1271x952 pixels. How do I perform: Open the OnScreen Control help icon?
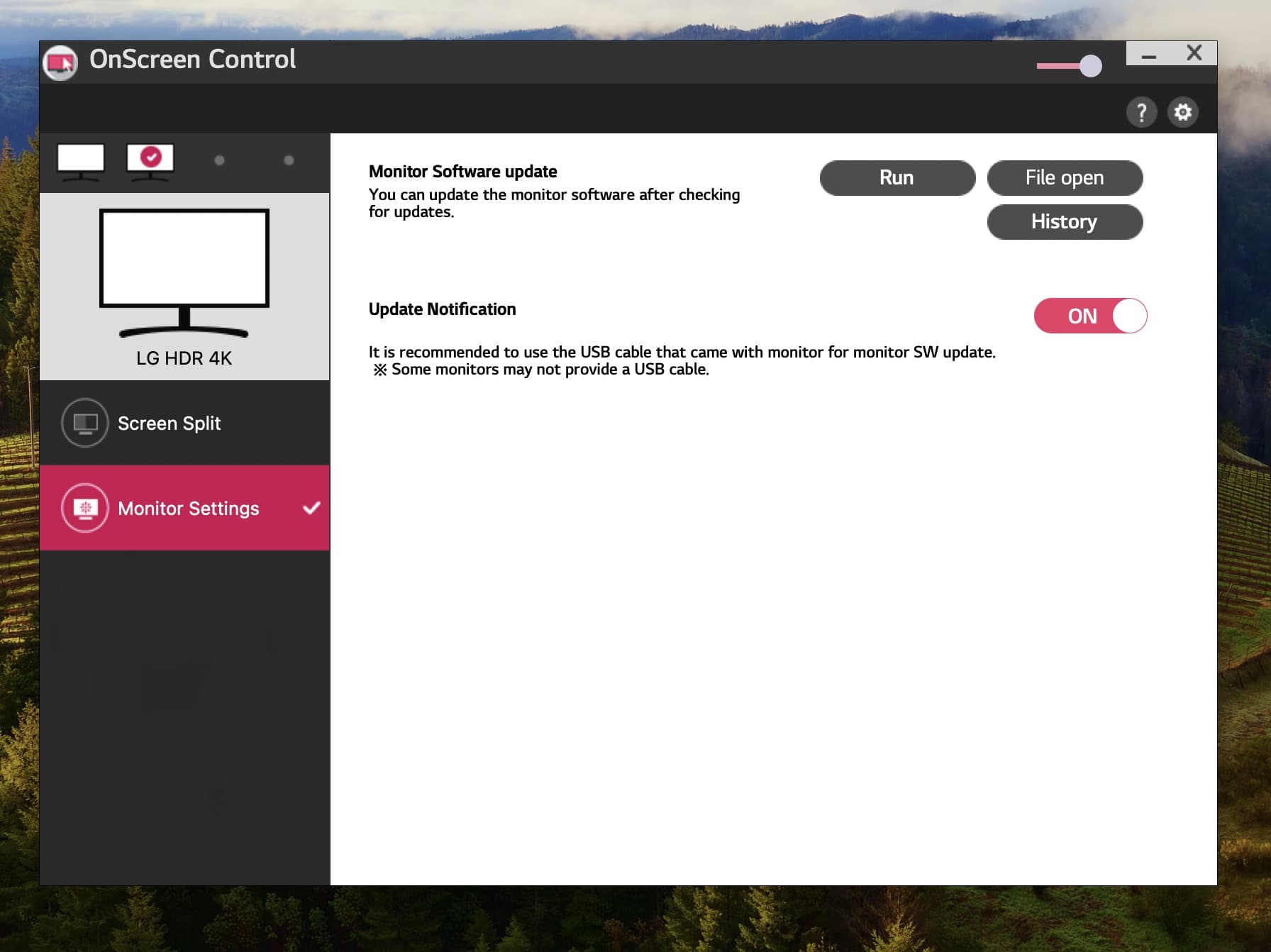click(x=1142, y=112)
